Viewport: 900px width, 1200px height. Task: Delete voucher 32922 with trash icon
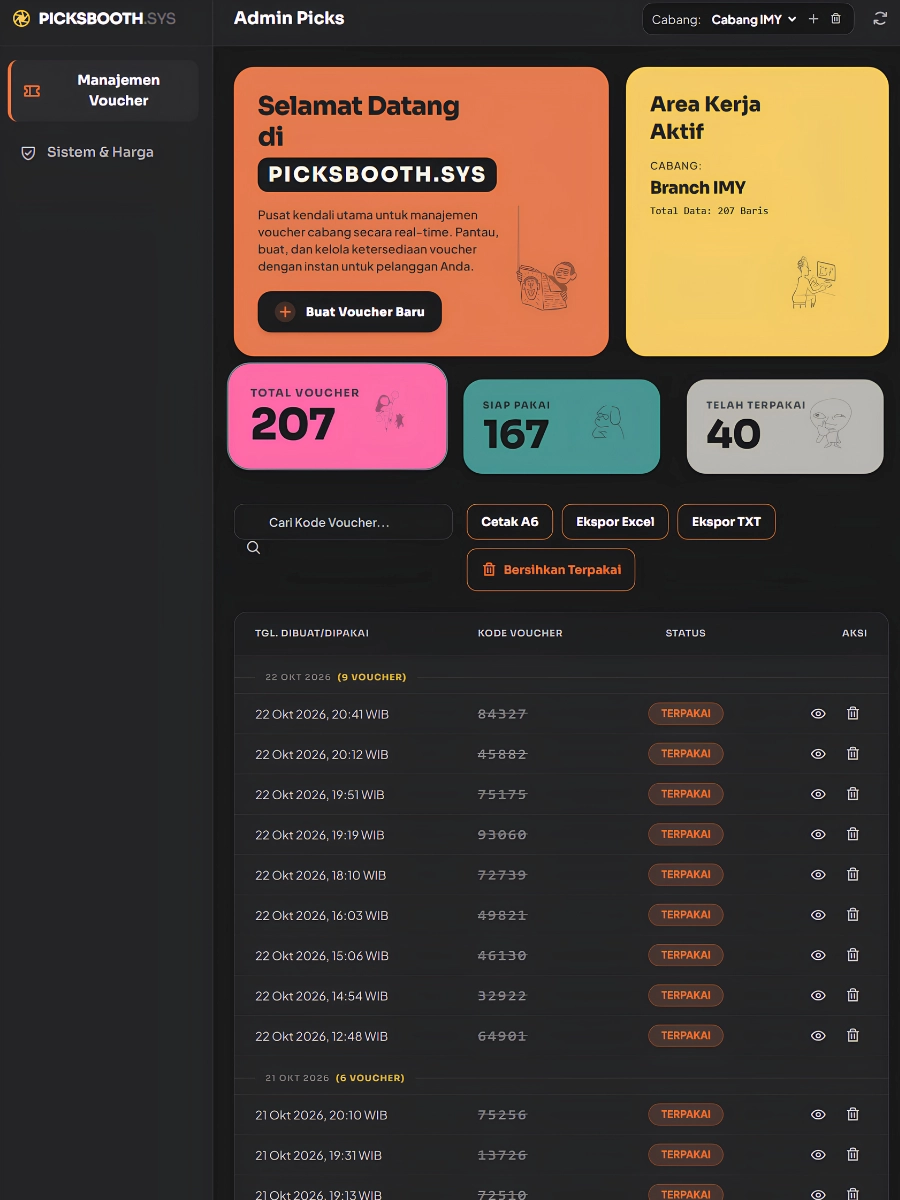(x=853, y=996)
